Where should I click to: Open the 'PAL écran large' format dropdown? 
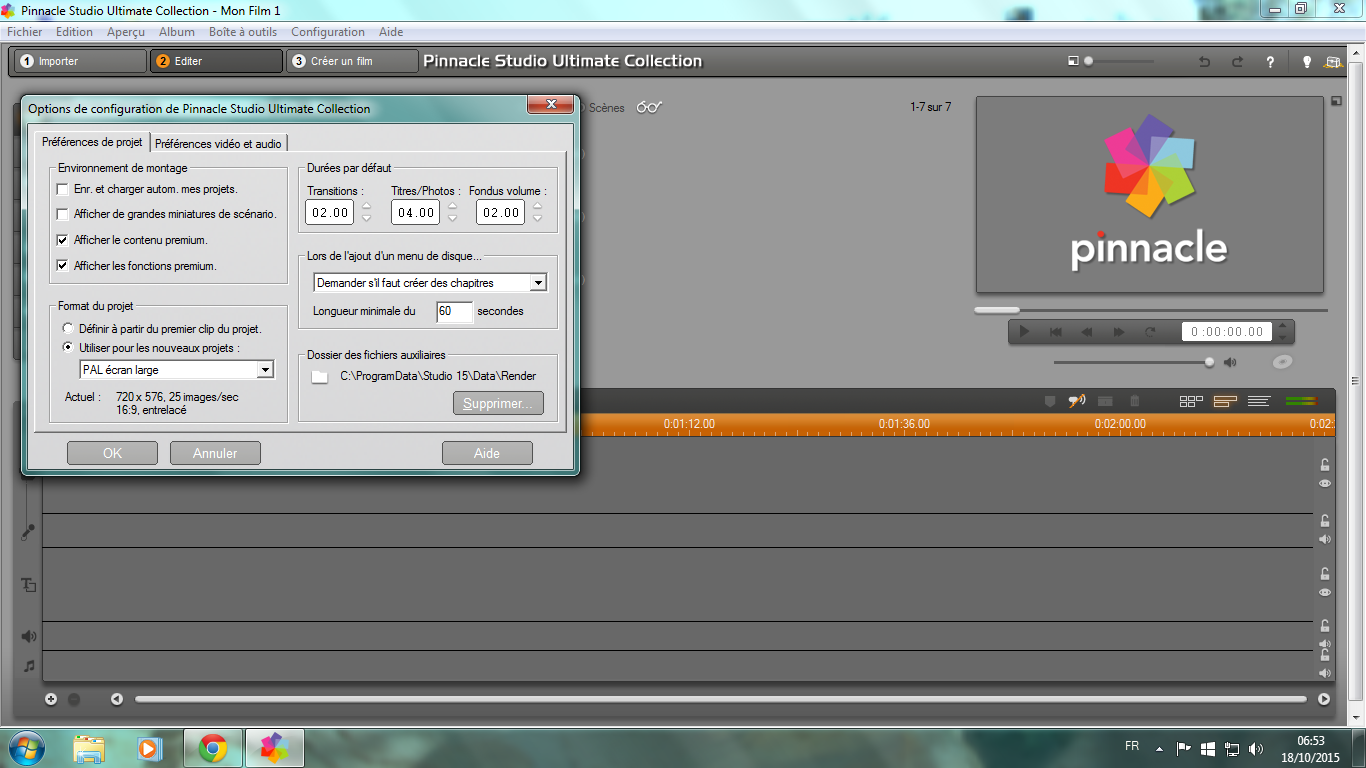[265, 370]
